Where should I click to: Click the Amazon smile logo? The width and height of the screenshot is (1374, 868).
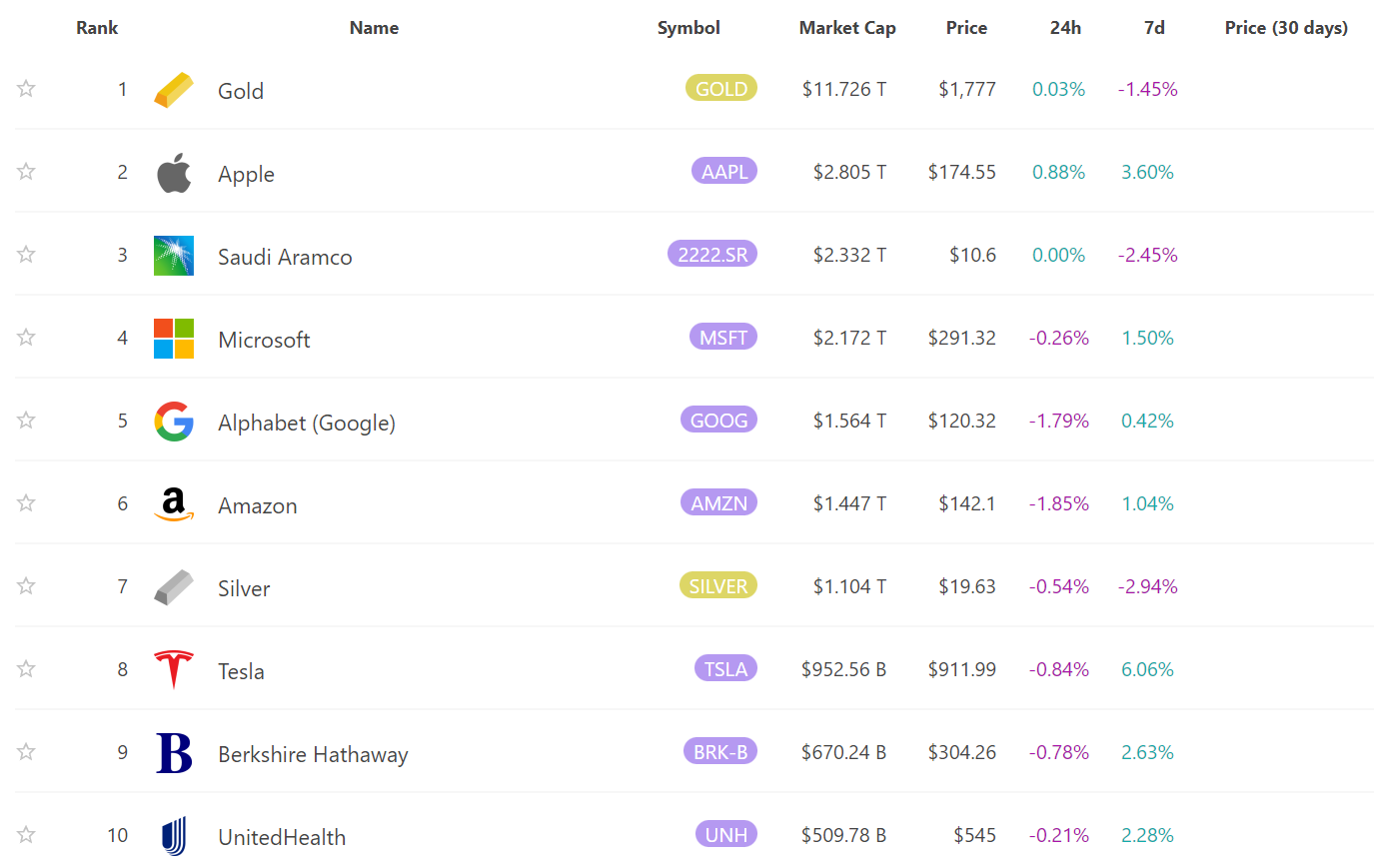click(174, 504)
